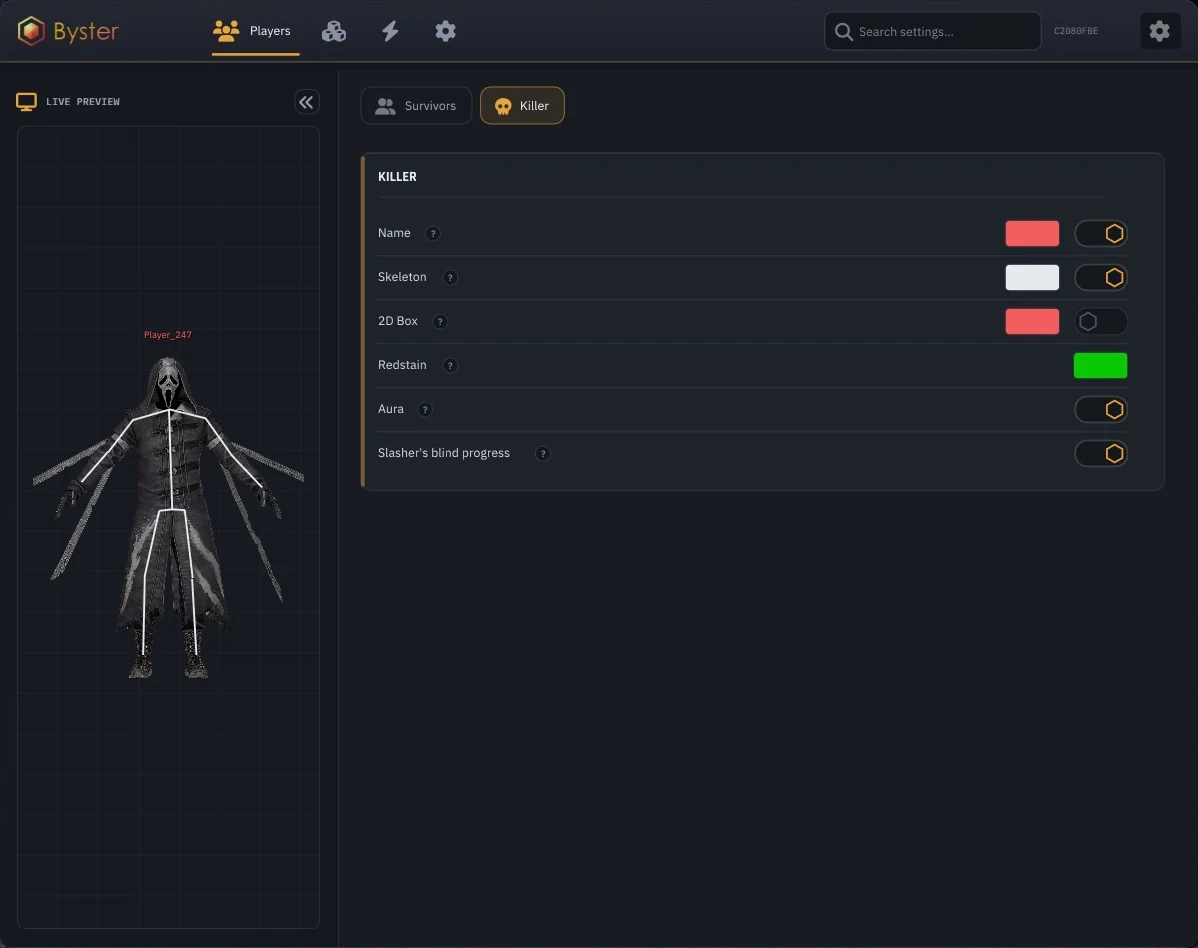
Task: Click the KILLER section heading
Action: pos(397,176)
